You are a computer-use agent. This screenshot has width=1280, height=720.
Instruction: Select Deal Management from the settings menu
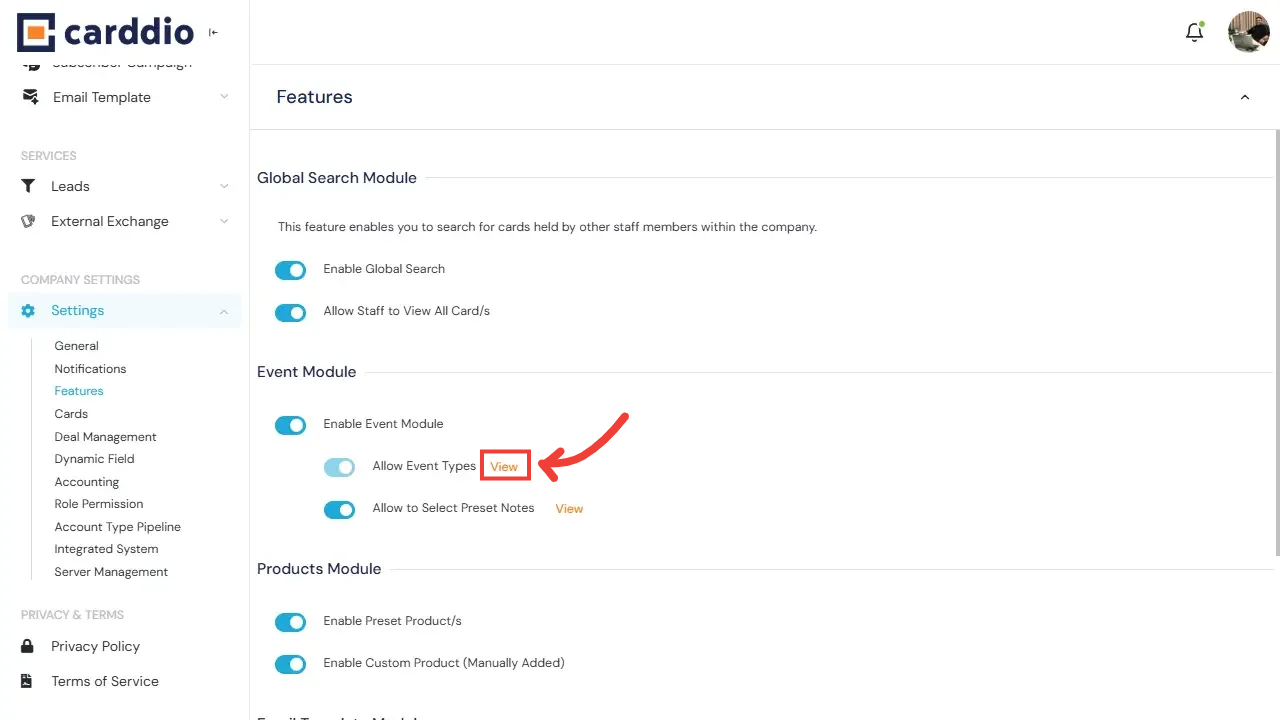[105, 437]
